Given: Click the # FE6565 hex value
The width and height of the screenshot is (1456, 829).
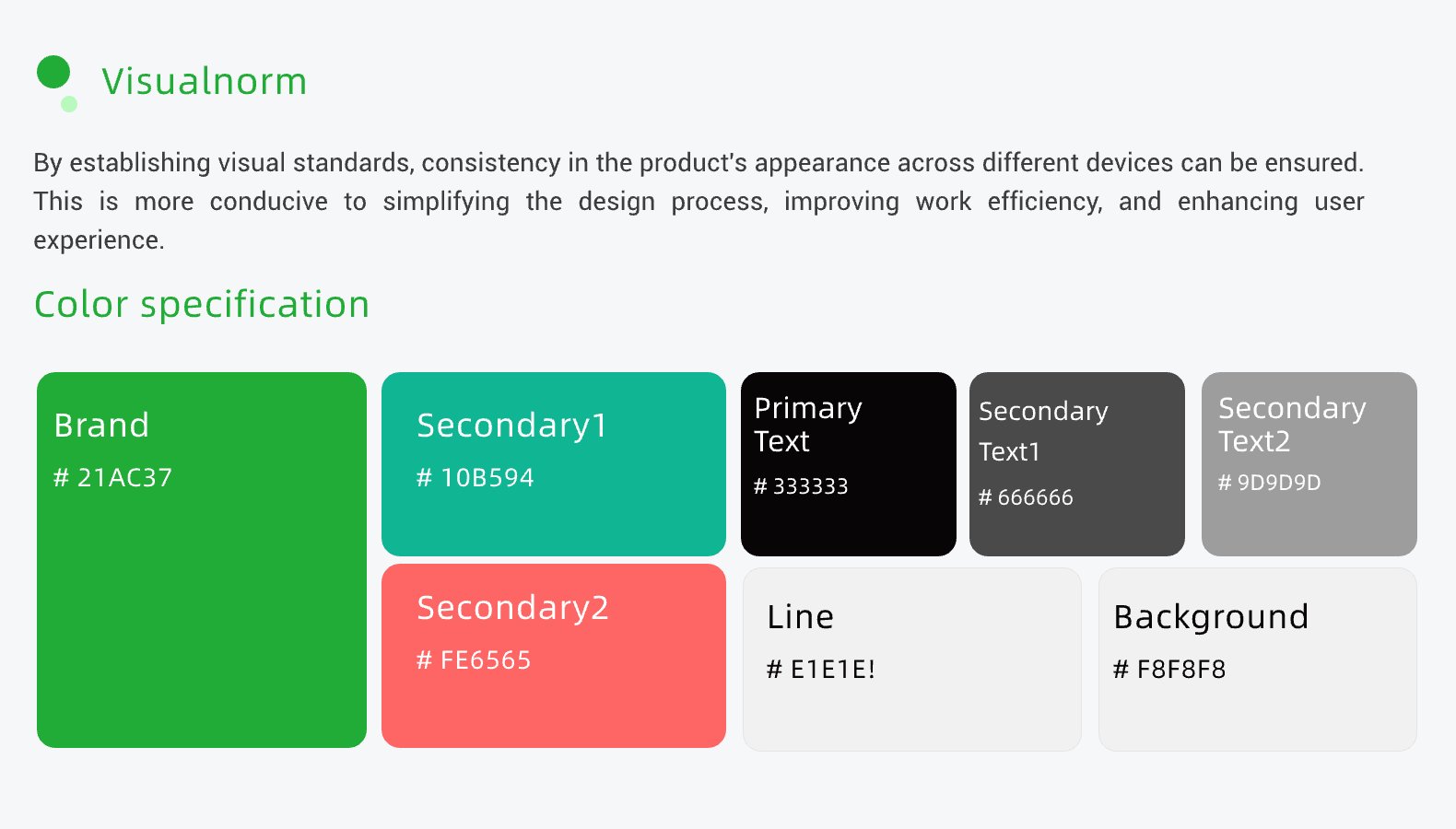Looking at the screenshot, I should click(474, 660).
